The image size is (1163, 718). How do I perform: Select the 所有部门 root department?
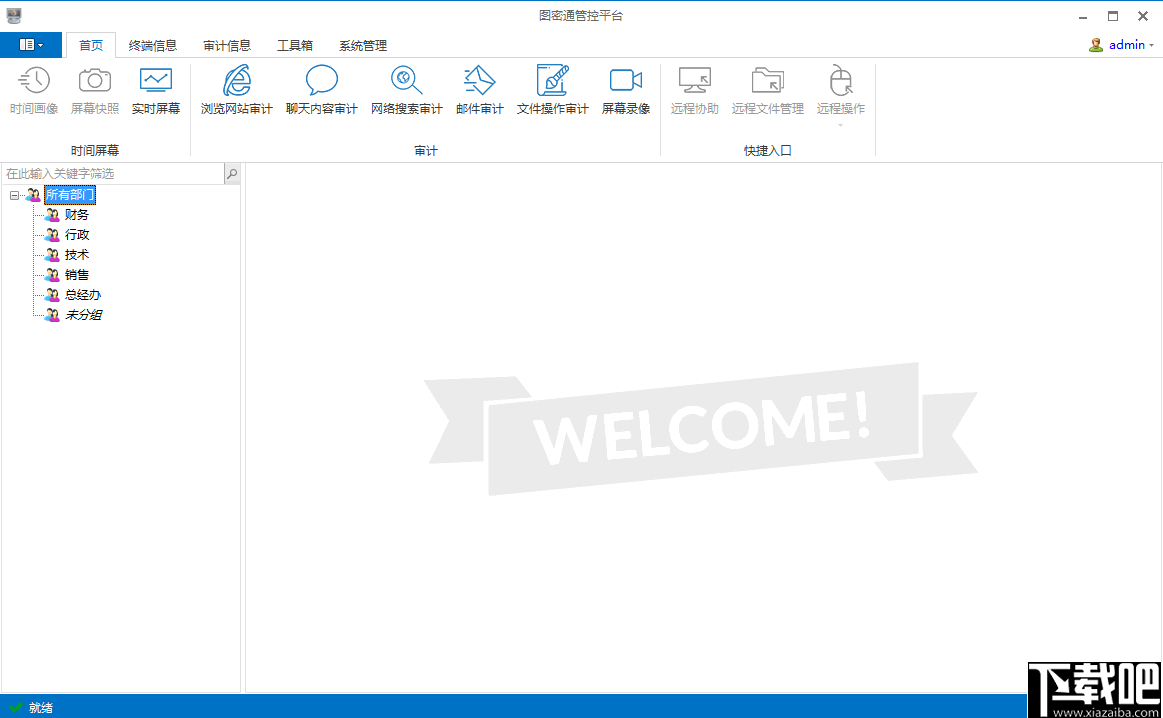tap(70, 195)
